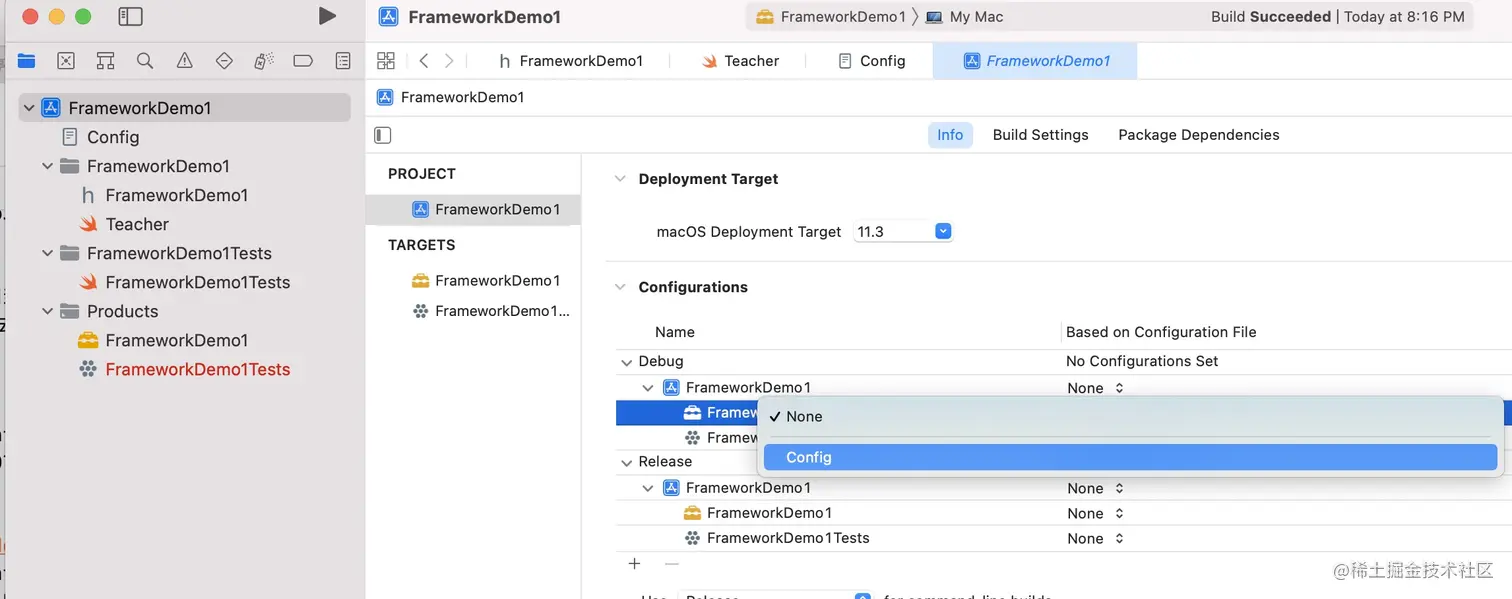Open the Symbol navigator
Screen dimensions: 1512x599
pyautogui.click(x=105, y=61)
